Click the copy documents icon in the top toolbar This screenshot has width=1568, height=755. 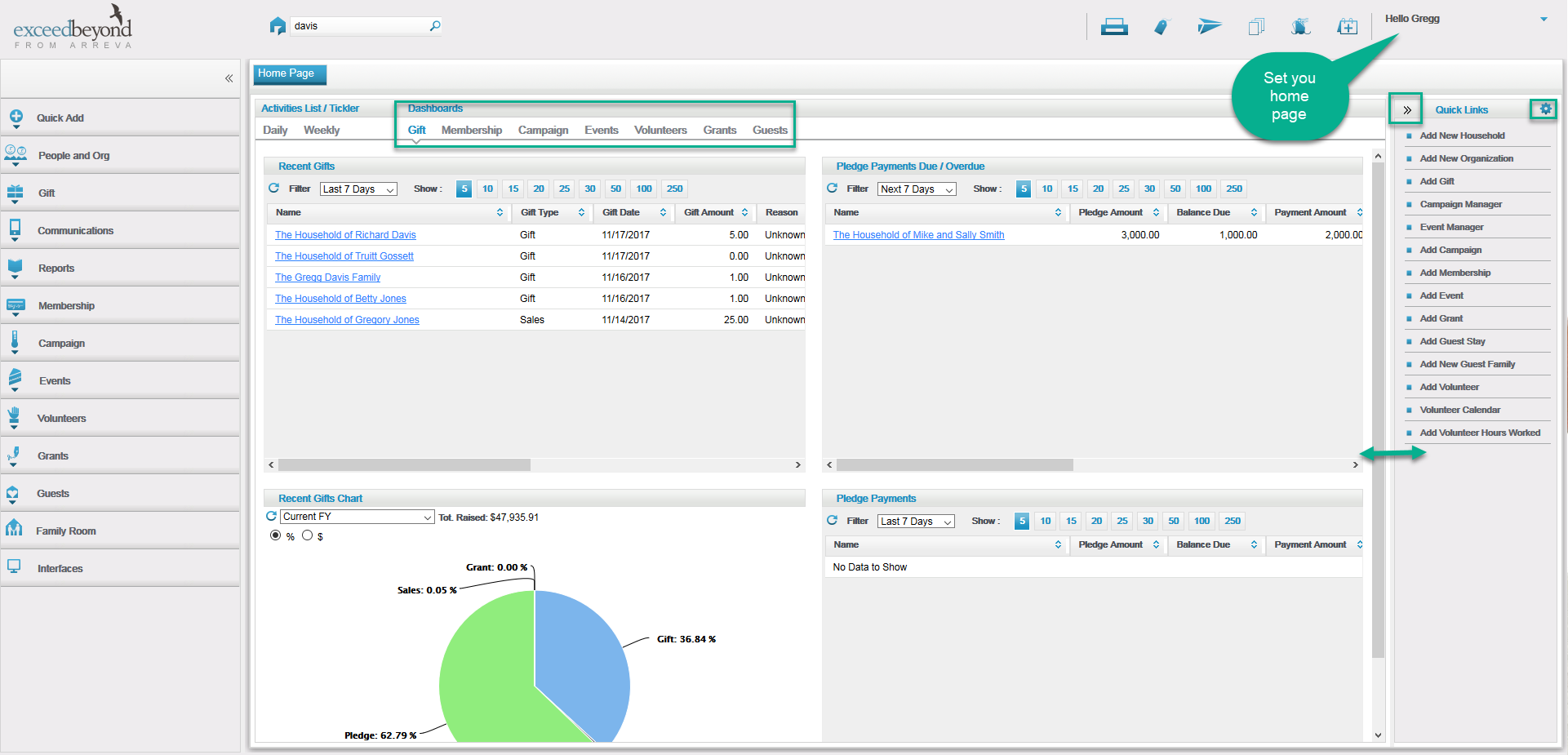coord(1256,27)
